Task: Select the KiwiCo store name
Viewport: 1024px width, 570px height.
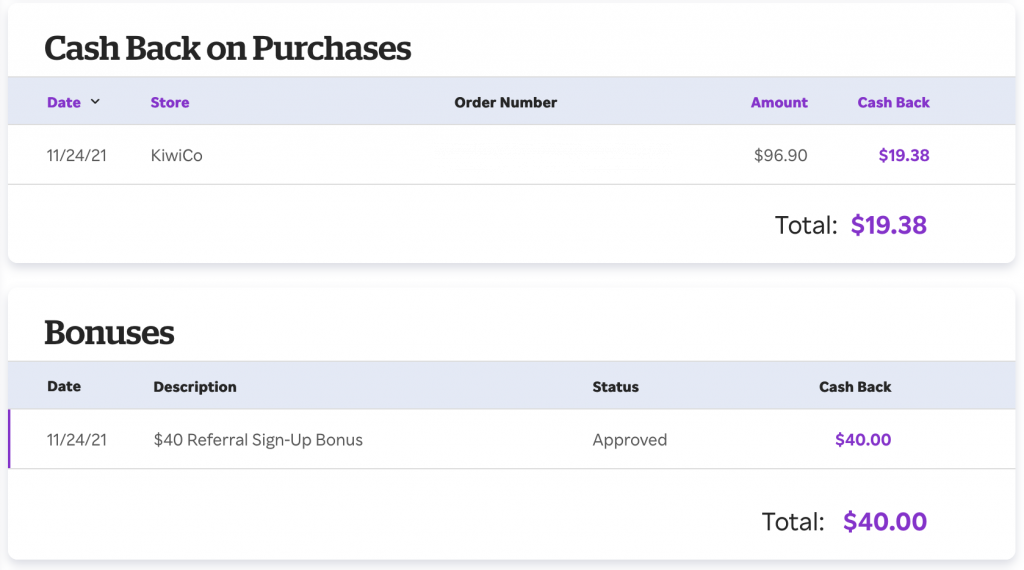Action: coord(176,155)
